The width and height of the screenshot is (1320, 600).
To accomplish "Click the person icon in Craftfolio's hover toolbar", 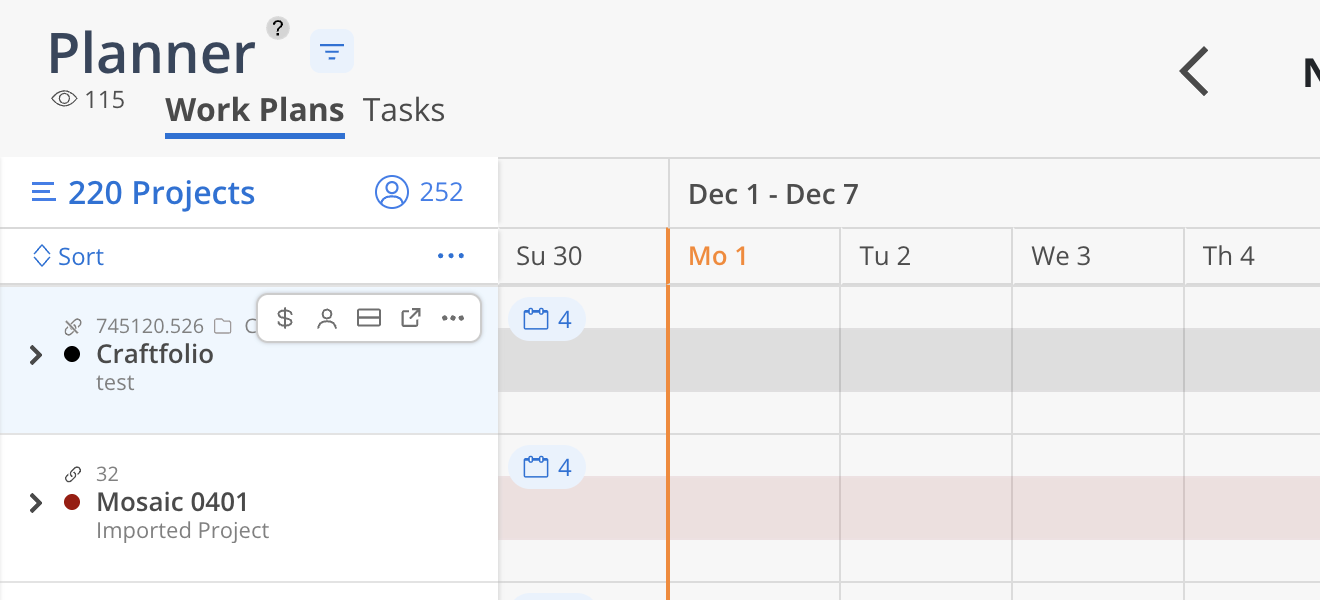I will (x=327, y=318).
